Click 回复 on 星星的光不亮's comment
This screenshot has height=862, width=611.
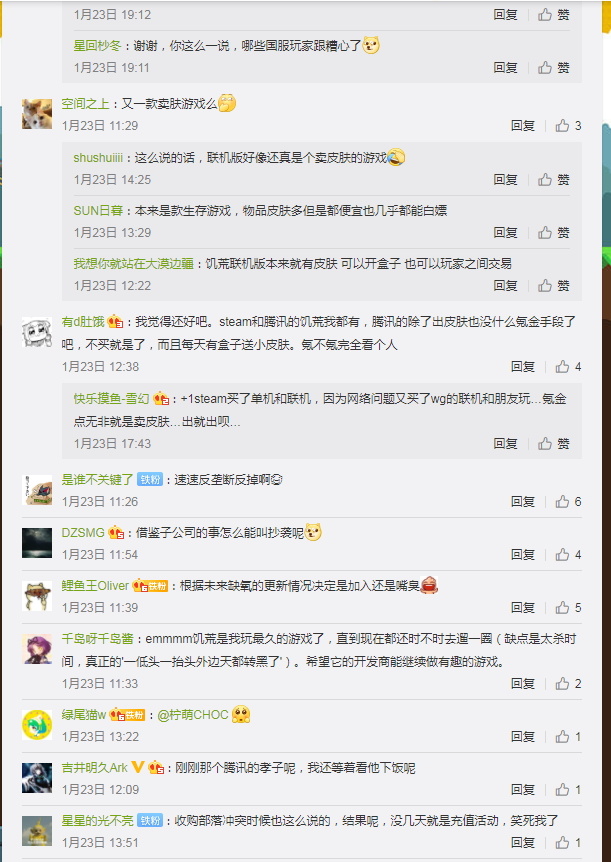click(x=523, y=843)
